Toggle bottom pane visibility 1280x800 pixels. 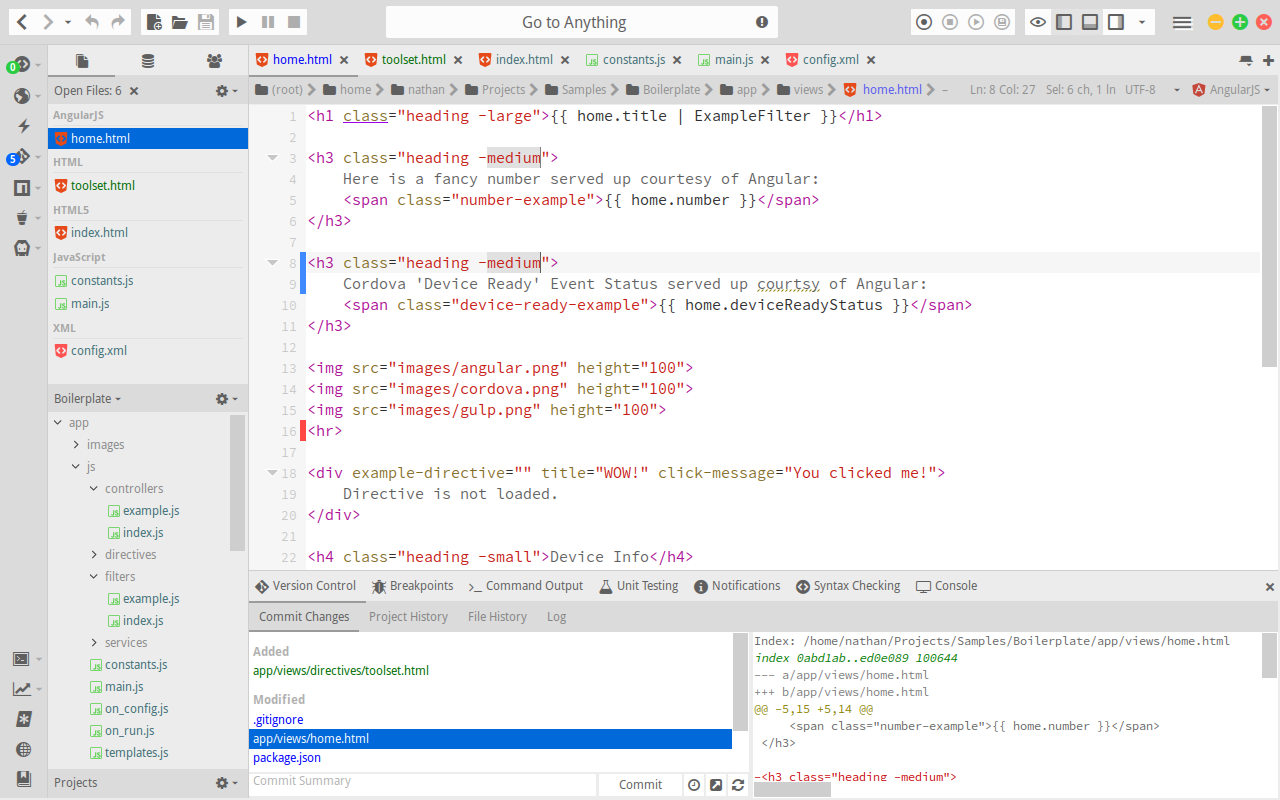(x=1089, y=21)
